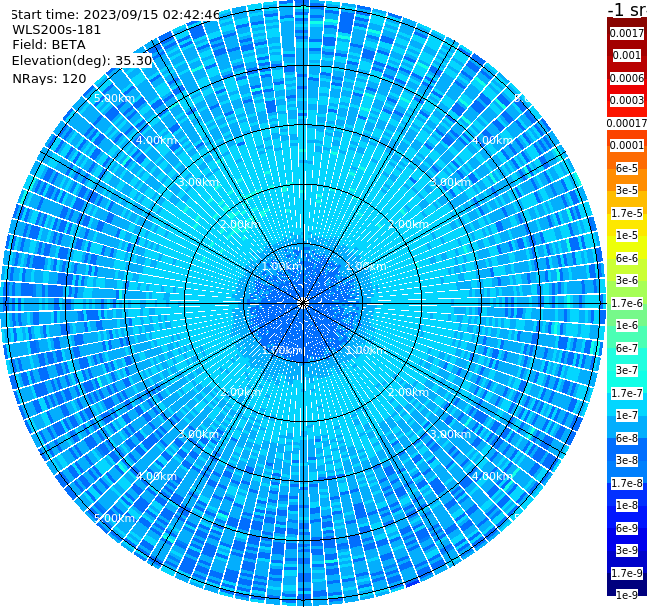Select the 1e-6 colorbar label
This screenshot has width=647, height=607.
[627, 325]
